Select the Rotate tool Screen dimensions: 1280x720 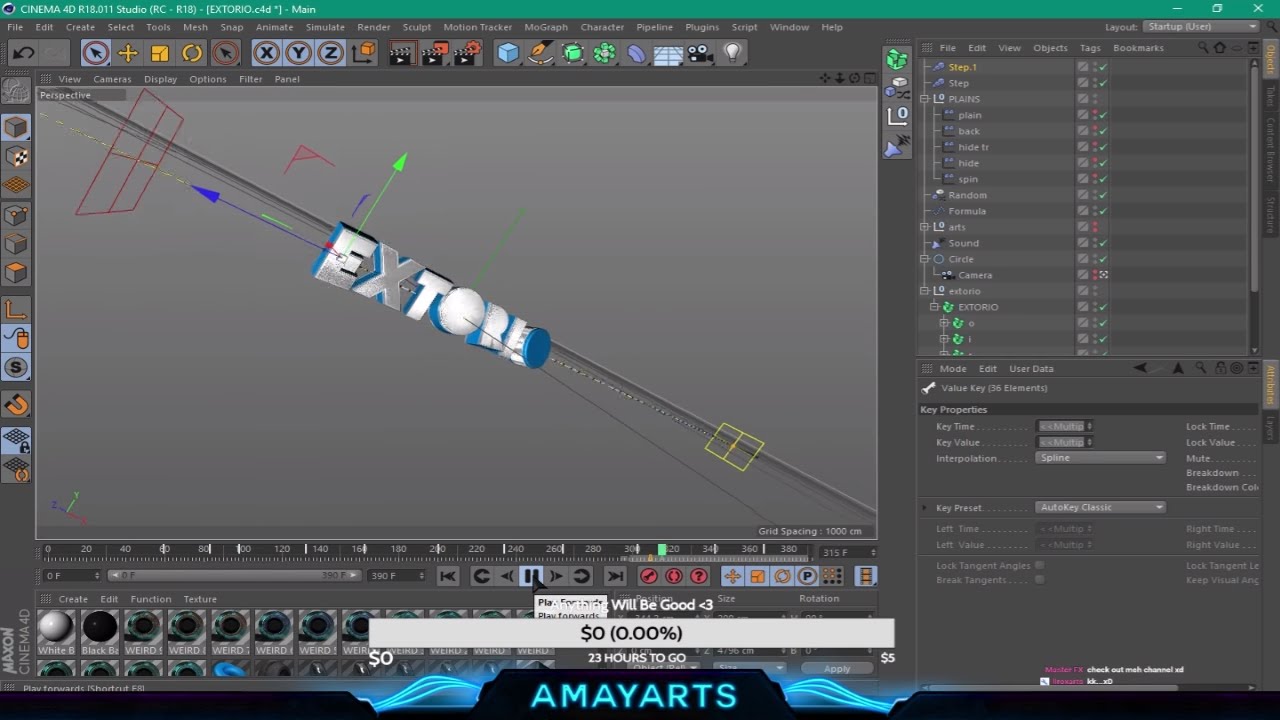click(192, 53)
